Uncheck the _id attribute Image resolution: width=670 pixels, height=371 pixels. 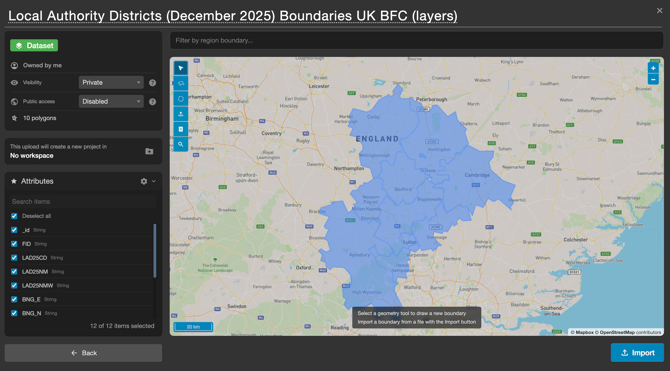[x=14, y=230]
